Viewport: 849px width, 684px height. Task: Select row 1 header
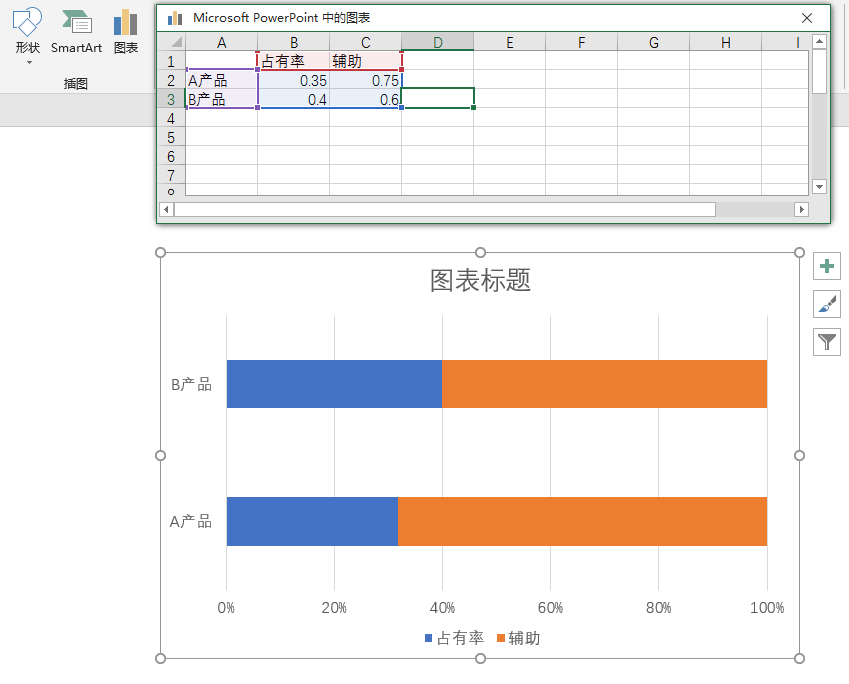(171, 61)
